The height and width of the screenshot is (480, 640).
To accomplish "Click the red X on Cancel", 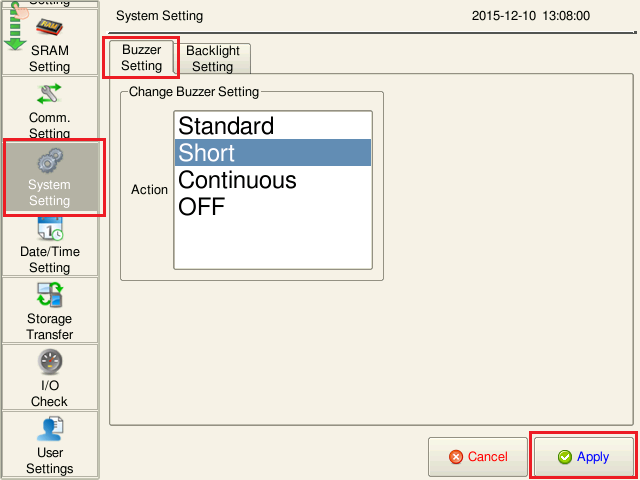I will click(456, 457).
